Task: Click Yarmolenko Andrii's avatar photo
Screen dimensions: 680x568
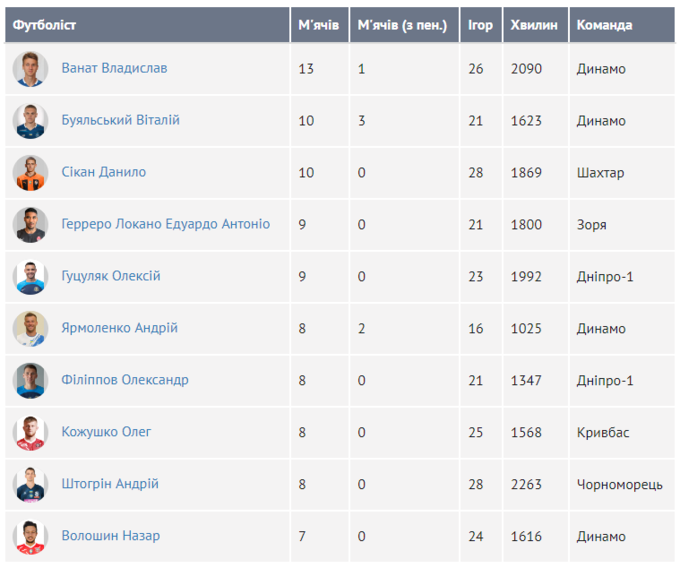Action: click(30, 329)
